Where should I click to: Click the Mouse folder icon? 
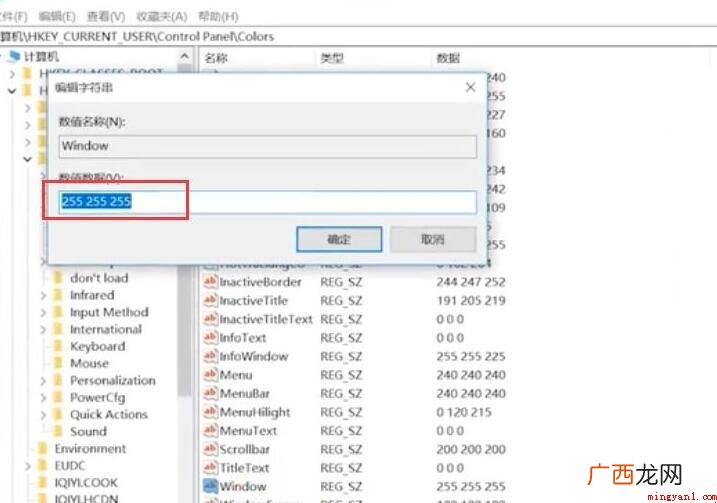click(x=58, y=363)
